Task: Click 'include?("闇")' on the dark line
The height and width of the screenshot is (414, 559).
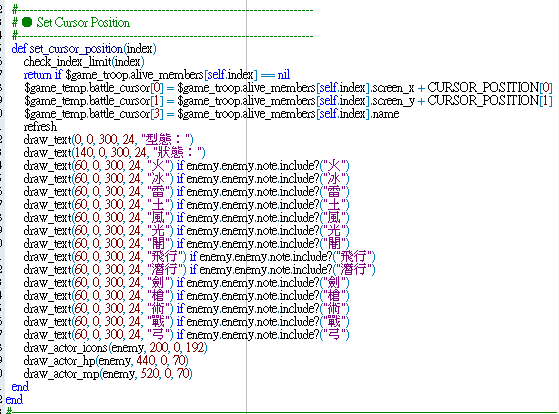Action: (x=314, y=244)
